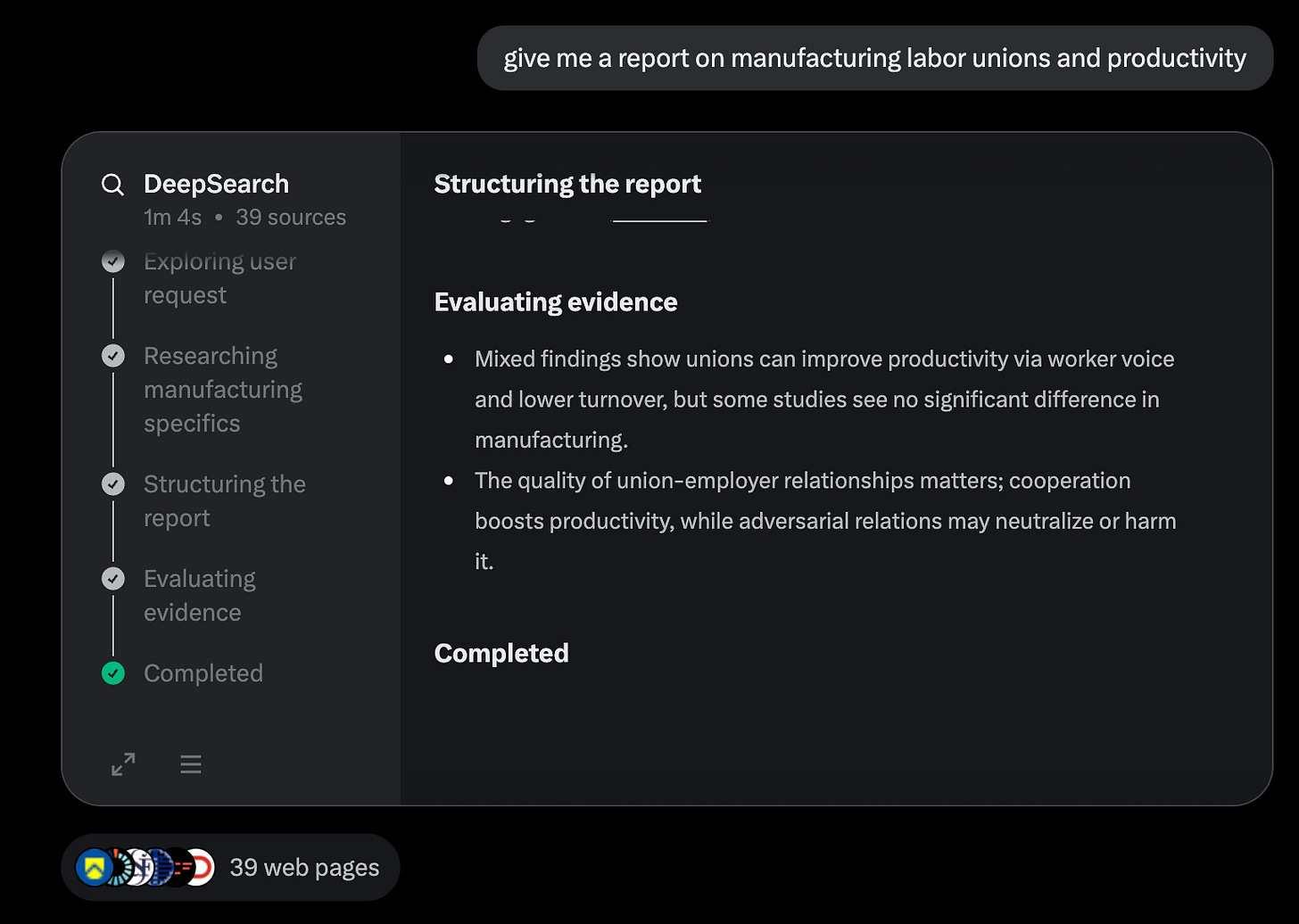This screenshot has width=1299, height=924.
Task: Go to the Evaluating evidence step
Action: [199, 596]
